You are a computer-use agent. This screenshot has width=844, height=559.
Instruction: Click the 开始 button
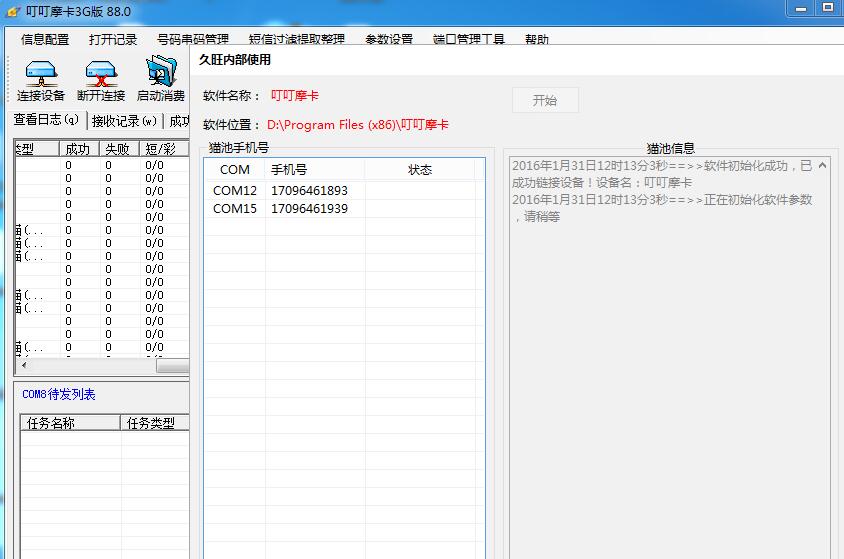pyautogui.click(x=545, y=100)
